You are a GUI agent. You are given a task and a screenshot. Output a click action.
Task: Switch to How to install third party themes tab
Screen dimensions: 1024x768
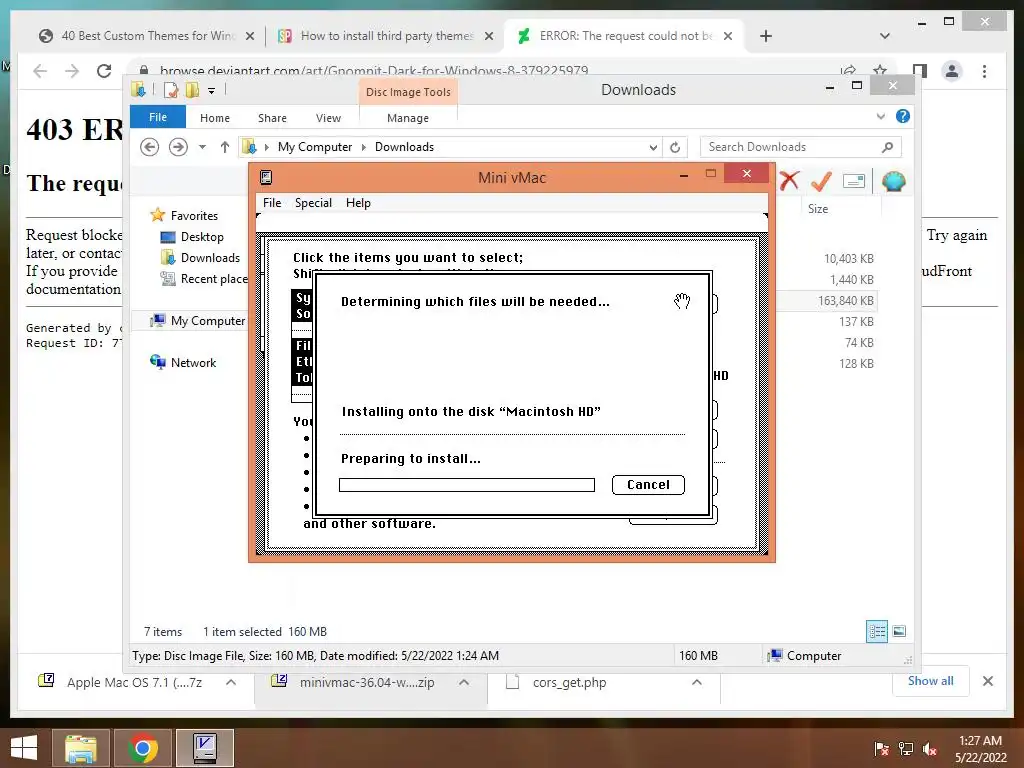(387, 36)
